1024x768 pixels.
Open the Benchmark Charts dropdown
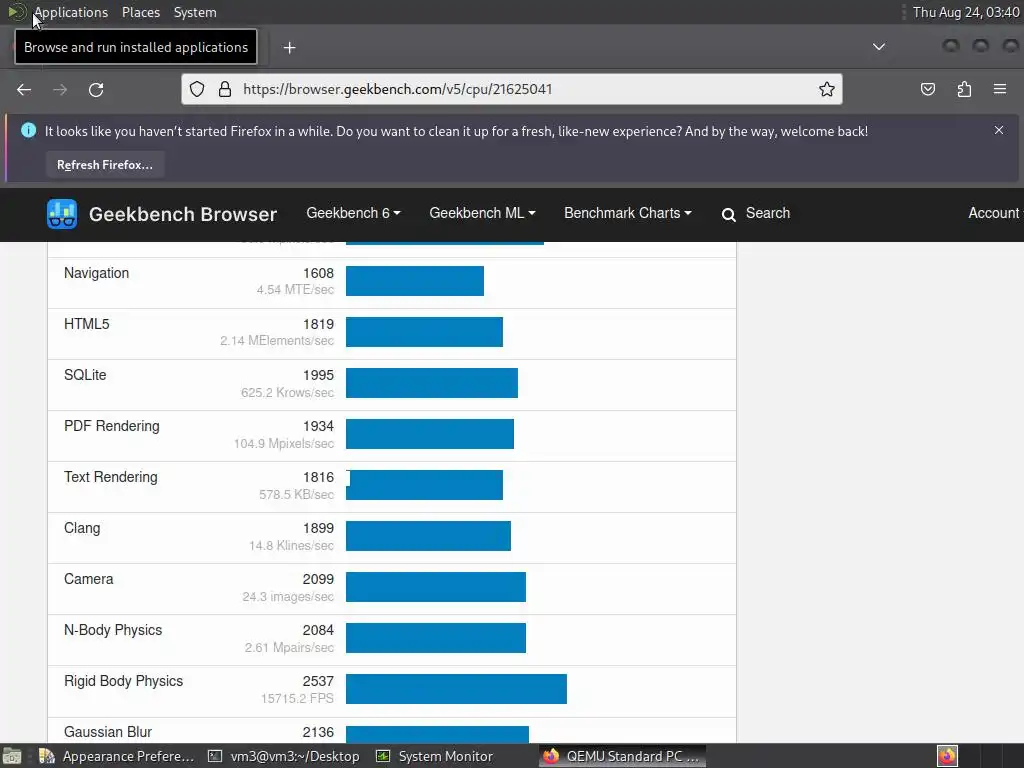pos(628,213)
